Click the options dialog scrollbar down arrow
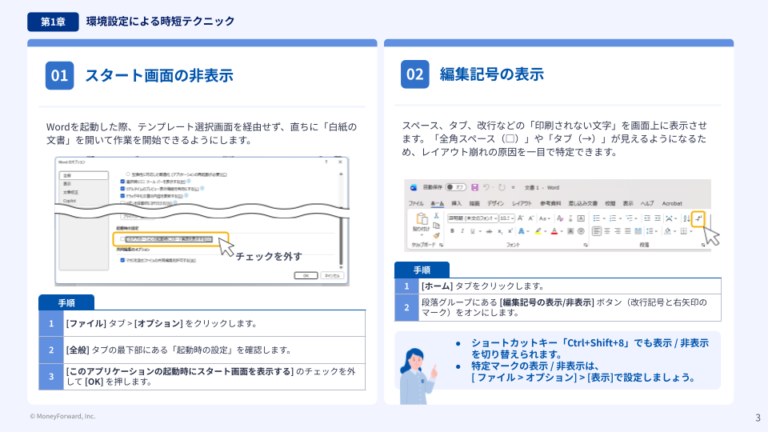Screen dimensions: 768x432 (341, 267)
